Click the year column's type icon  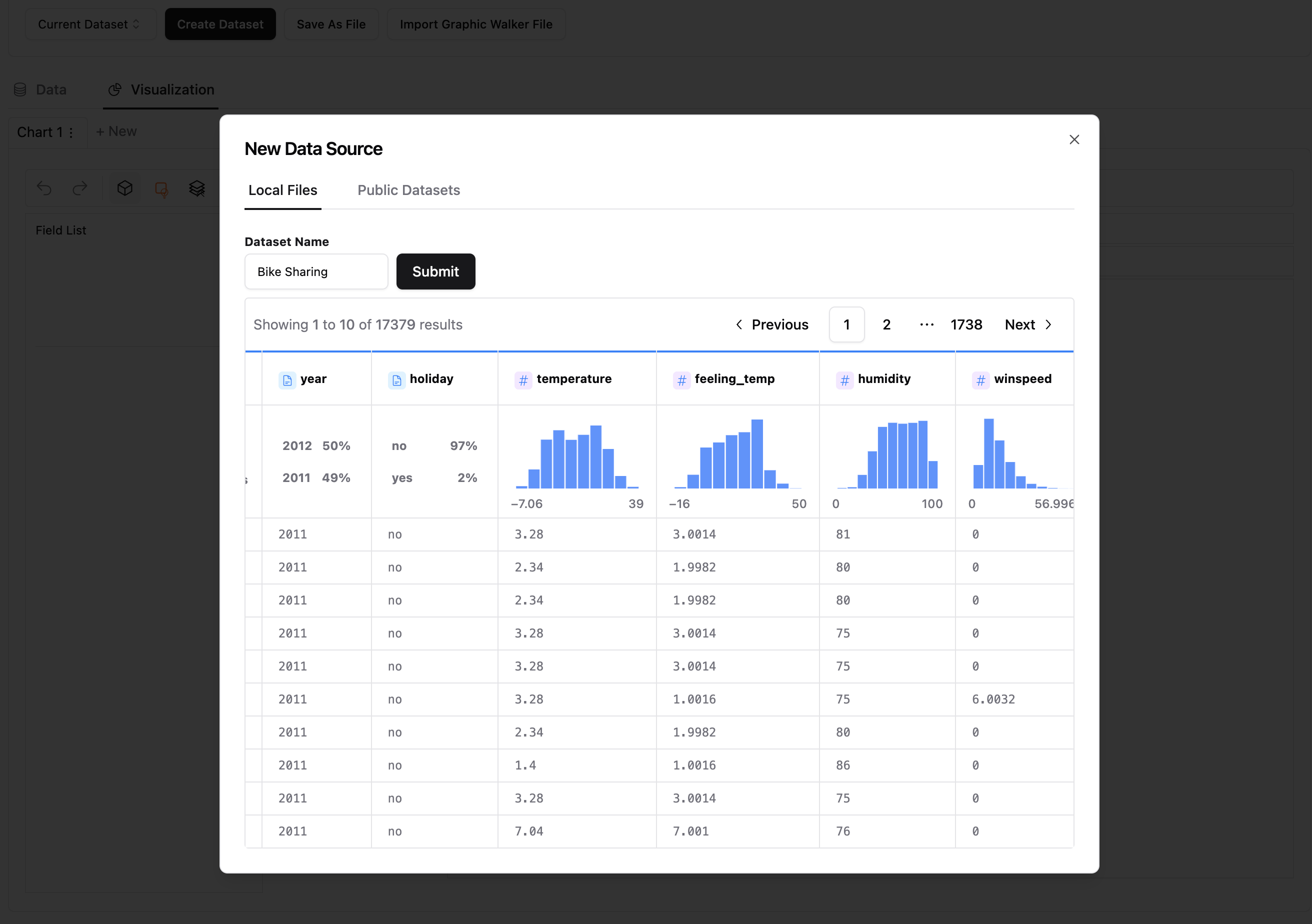coord(287,380)
